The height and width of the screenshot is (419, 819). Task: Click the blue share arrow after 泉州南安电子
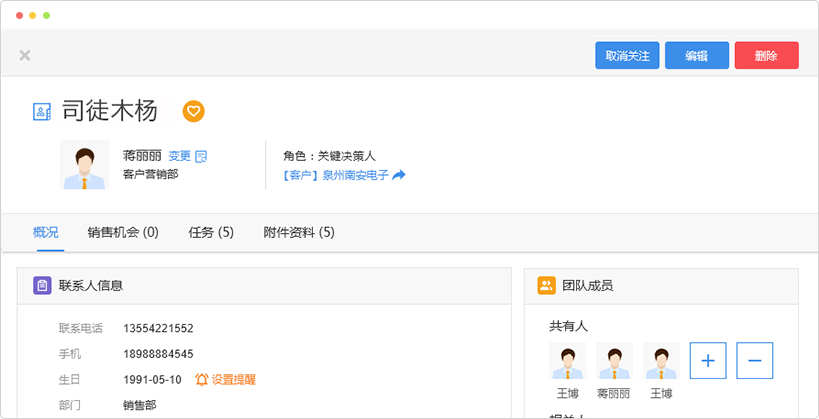399,175
